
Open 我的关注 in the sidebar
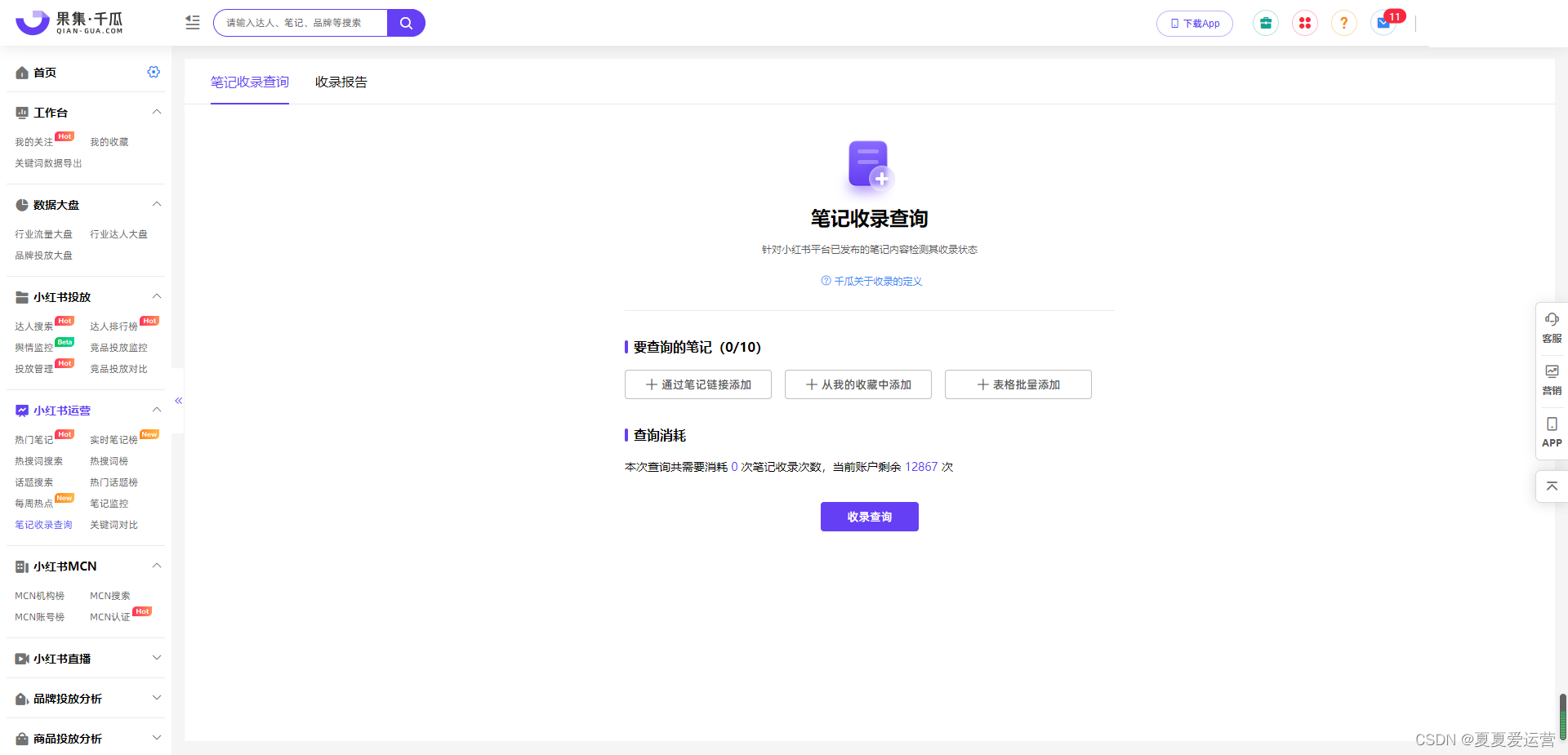(x=33, y=142)
